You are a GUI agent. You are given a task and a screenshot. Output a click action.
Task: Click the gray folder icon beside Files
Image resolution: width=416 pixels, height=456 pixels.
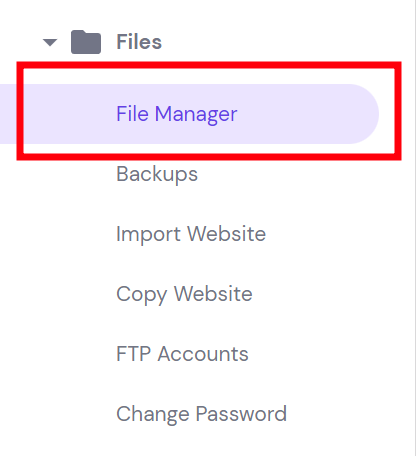(x=86, y=42)
